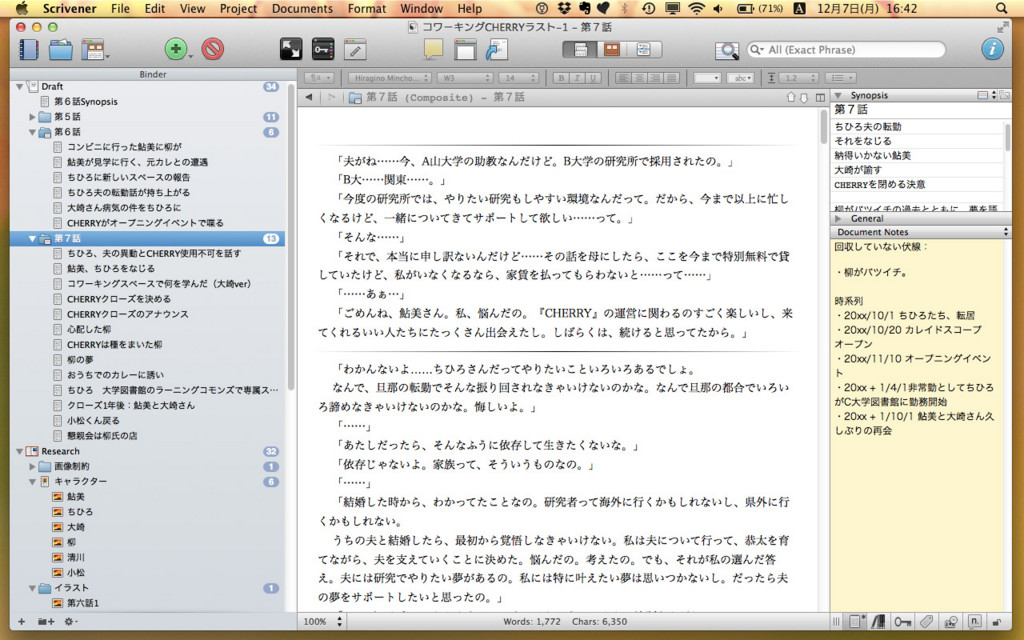Open line spacing 1.2 dropdown
The image size is (1024, 640).
tap(799, 78)
